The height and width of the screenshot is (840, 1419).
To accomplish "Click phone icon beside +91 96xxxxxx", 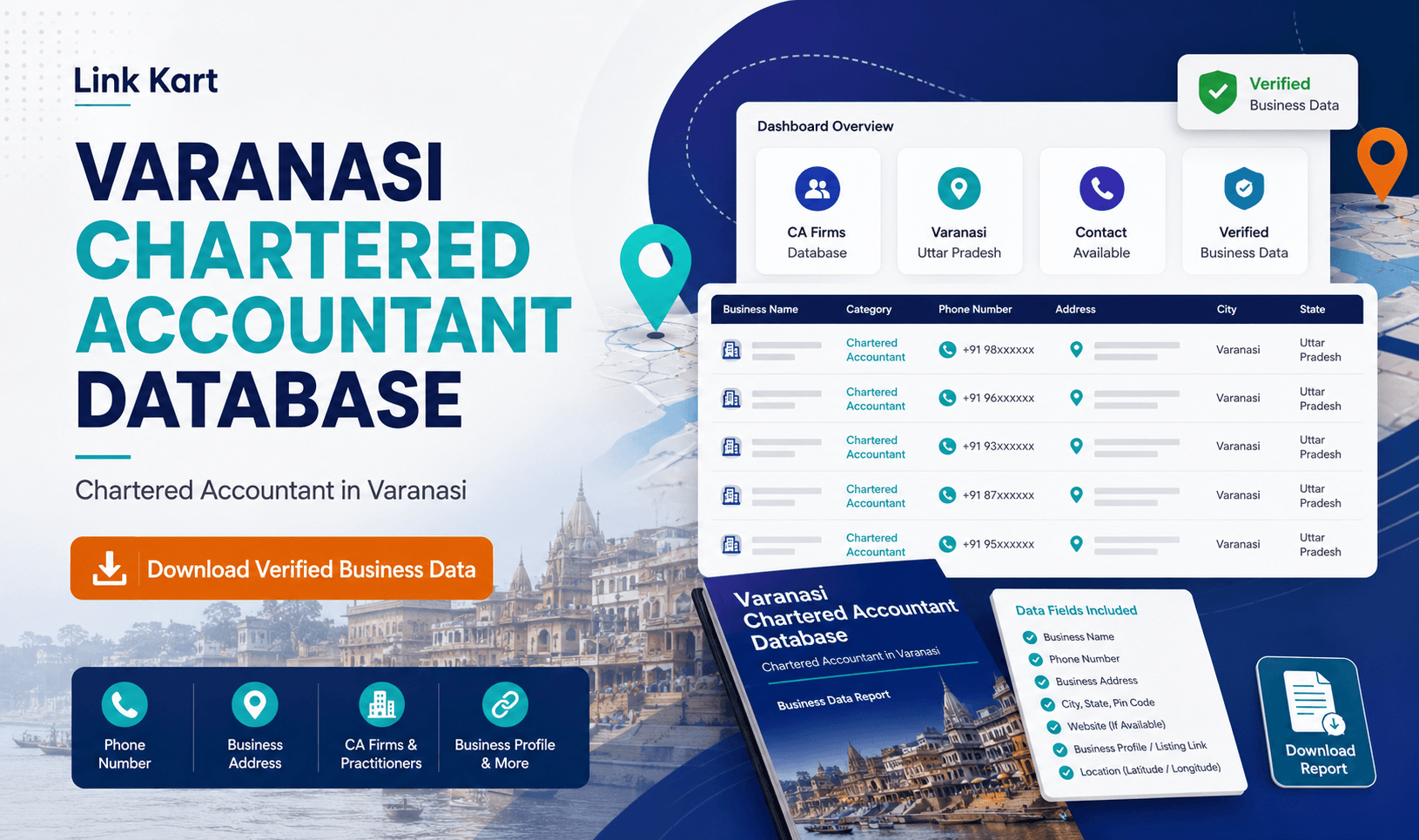I will 947,398.
